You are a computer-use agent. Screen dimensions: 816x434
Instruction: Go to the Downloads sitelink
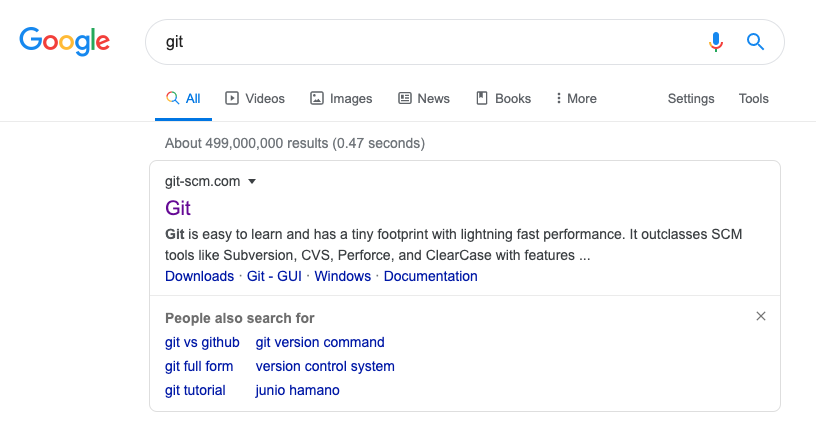pyautogui.click(x=199, y=276)
